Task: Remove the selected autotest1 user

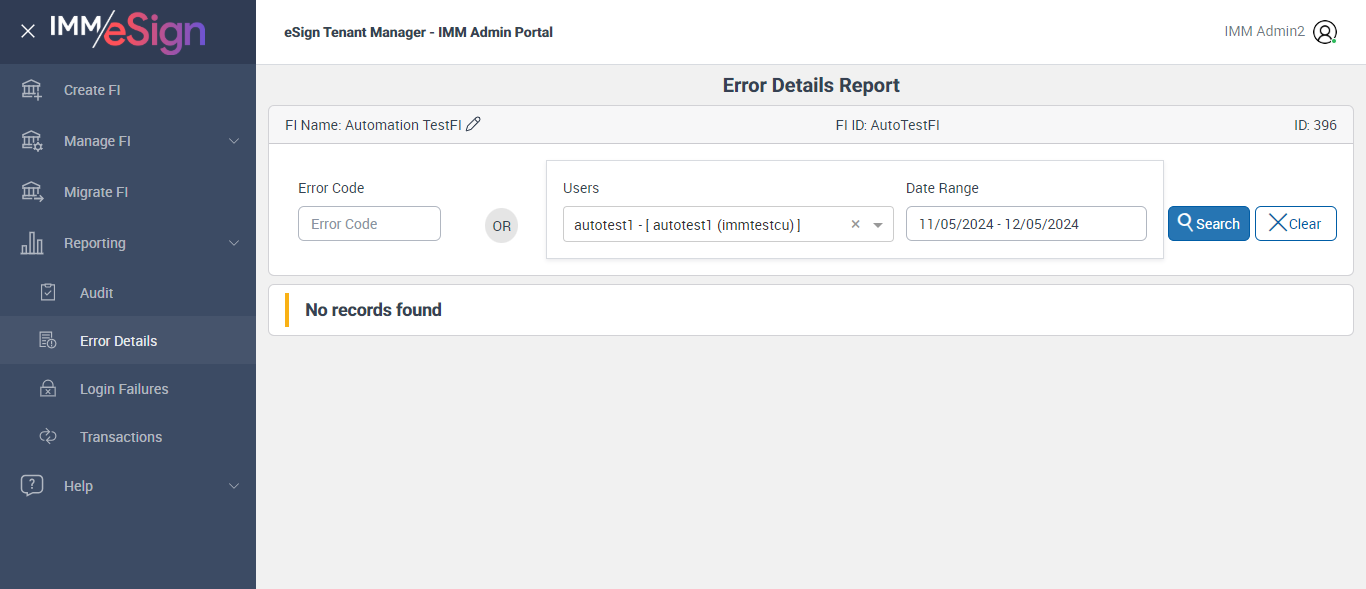Action: (855, 225)
